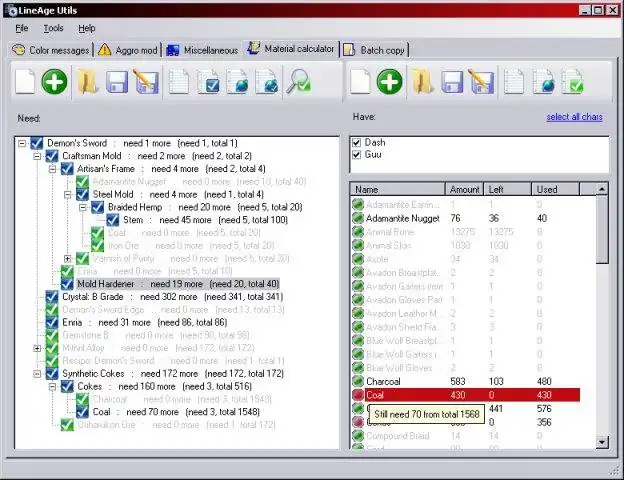Collapse the Braided Hemp node
This screenshot has height=480, width=624.
(x=83, y=207)
